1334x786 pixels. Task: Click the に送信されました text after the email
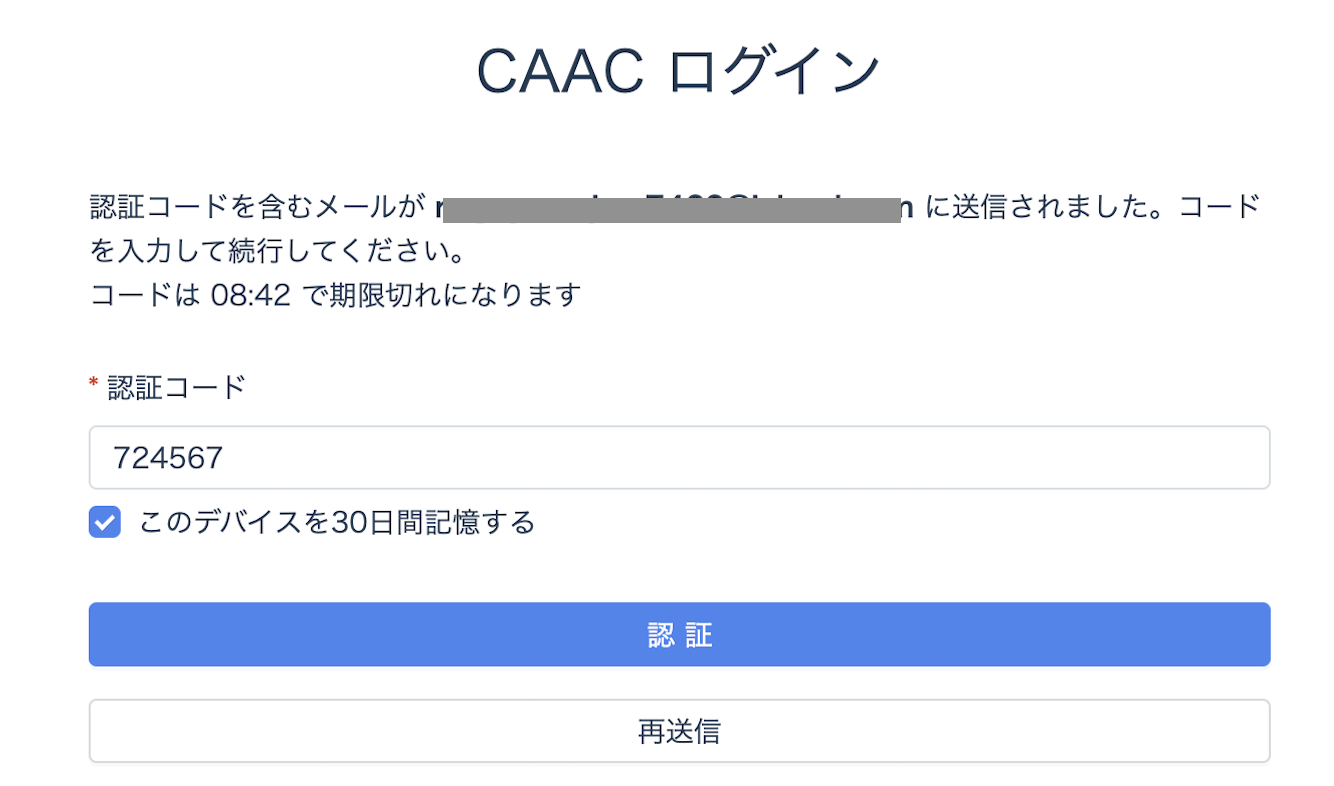(x=1040, y=208)
